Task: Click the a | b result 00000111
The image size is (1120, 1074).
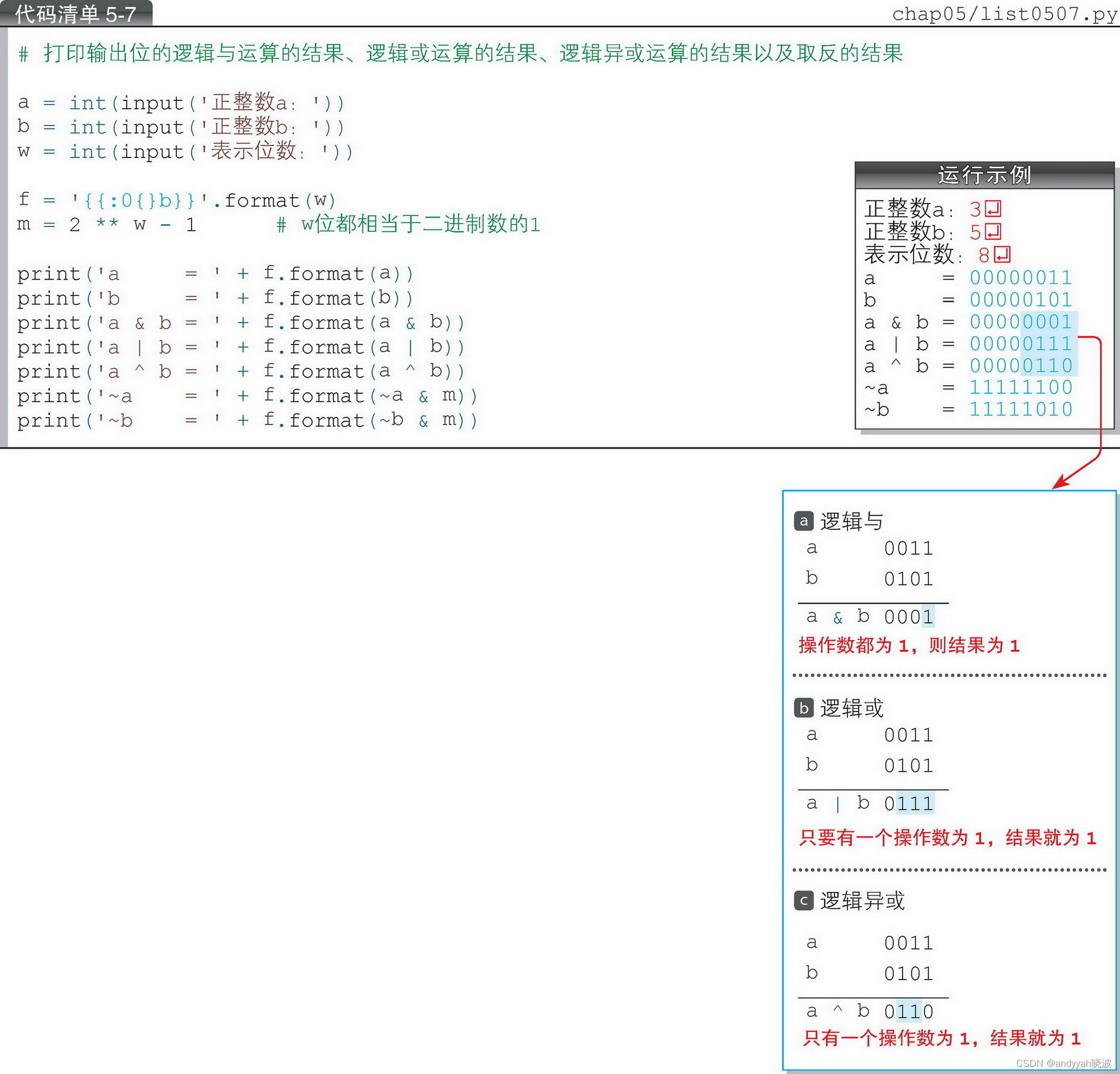Action: click(1021, 344)
